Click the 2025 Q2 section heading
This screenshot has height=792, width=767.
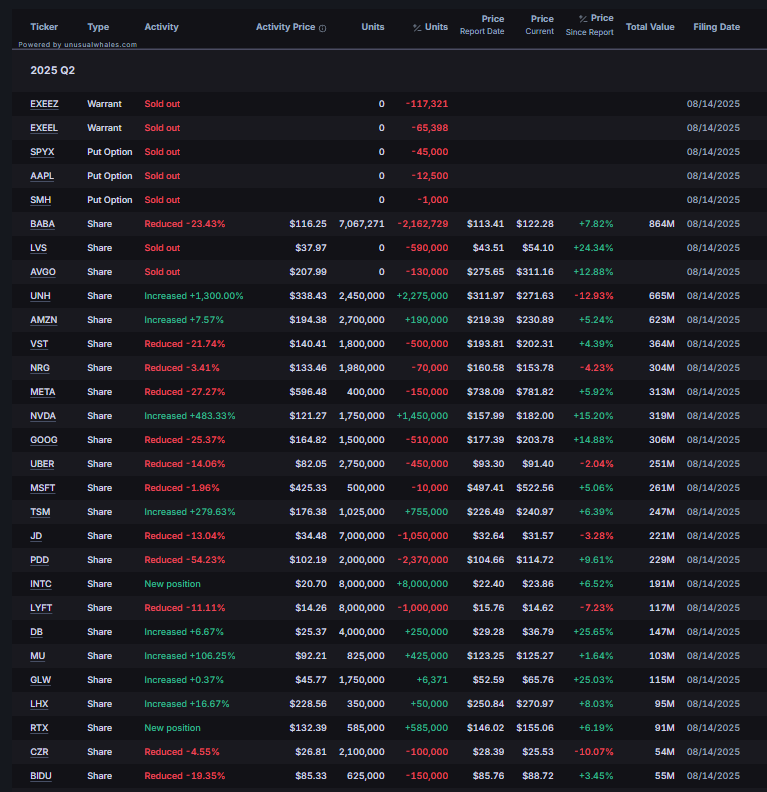point(53,70)
